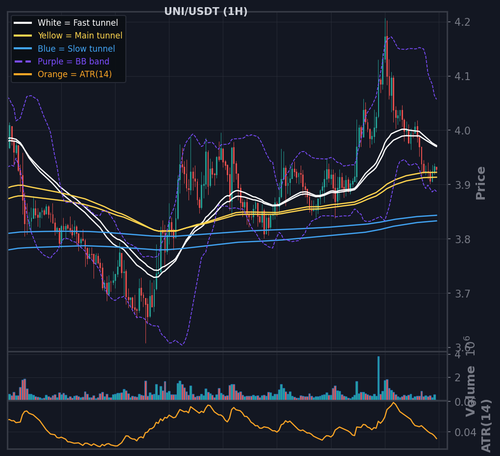Image resolution: width=500 pixels, height=456 pixels.
Task: Click the 4.2 price axis label
Action: pos(463,22)
